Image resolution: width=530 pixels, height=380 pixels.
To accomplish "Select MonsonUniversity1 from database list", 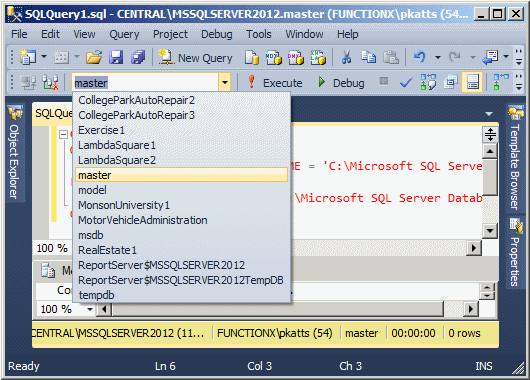I will point(182,205).
